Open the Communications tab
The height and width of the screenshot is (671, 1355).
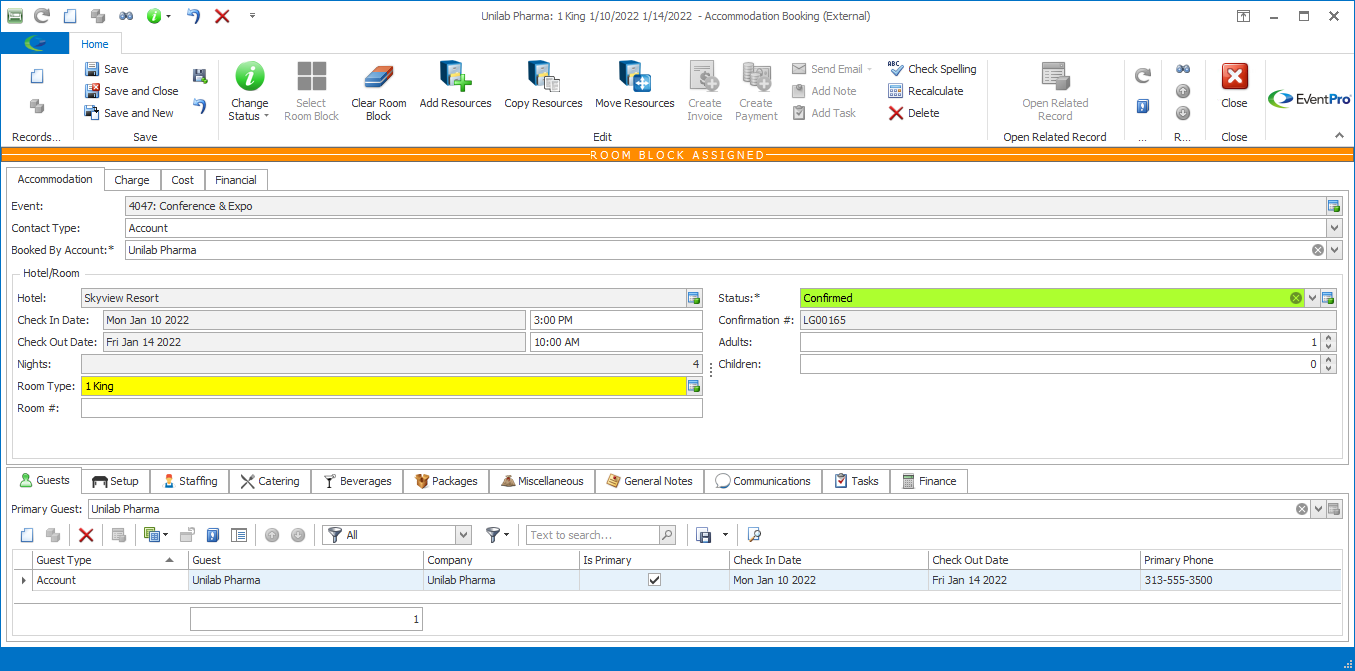(x=763, y=481)
